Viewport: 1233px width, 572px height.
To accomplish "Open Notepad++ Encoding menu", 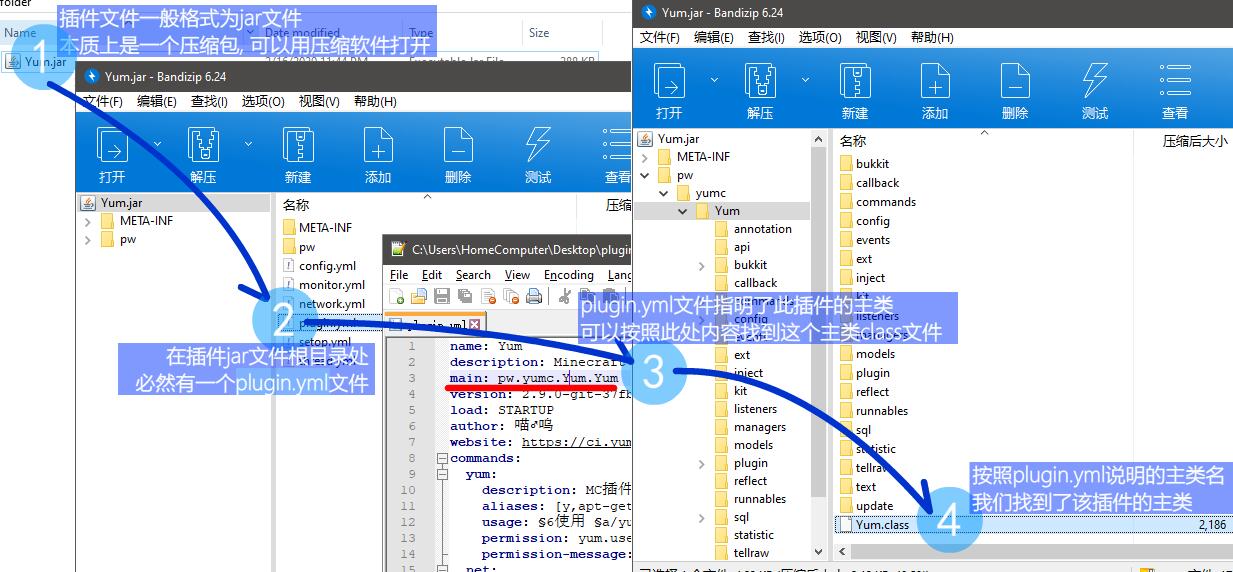I will tap(569, 275).
